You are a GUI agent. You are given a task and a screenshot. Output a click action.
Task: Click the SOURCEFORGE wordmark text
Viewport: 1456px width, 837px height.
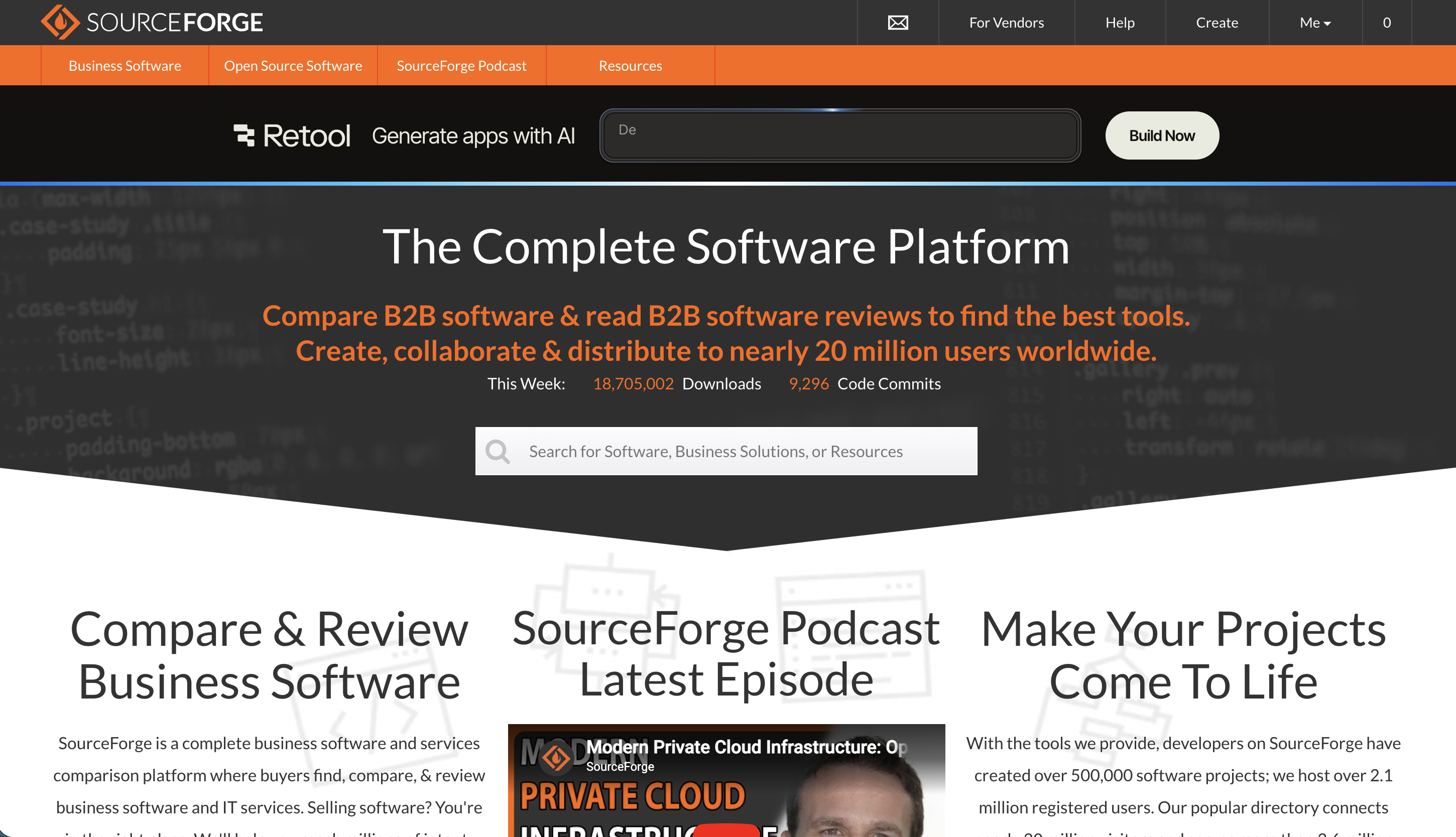(x=175, y=23)
